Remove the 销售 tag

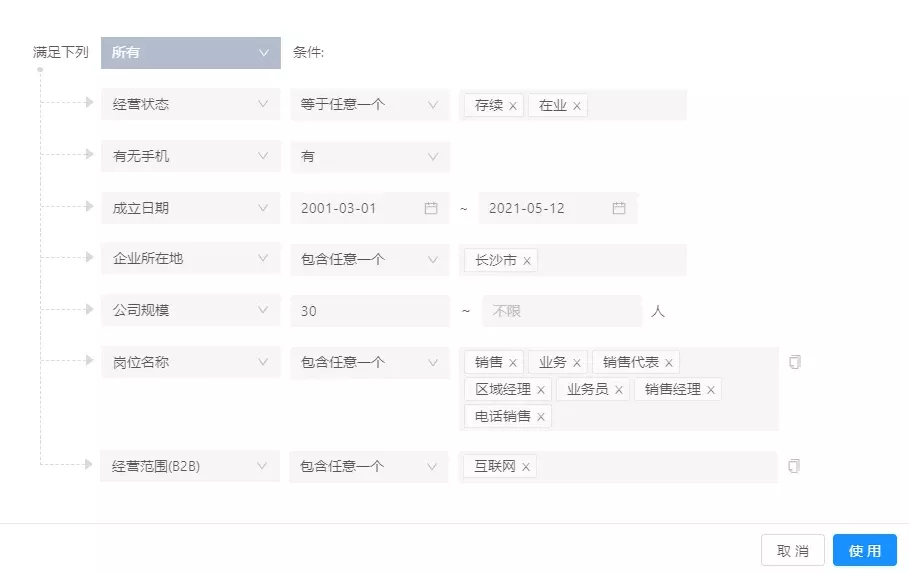(x=512, y=363)
